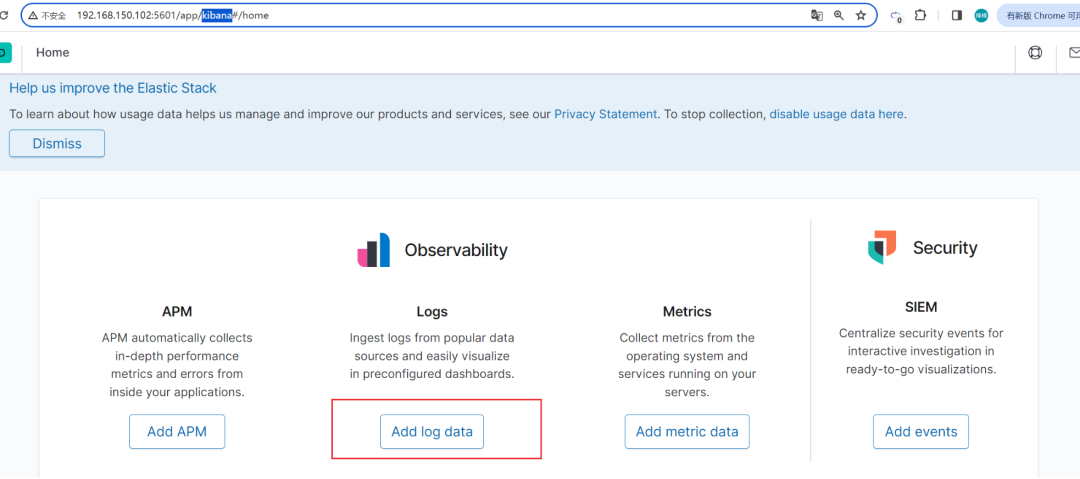1080x479 pixels.
Task: Open the Privacy Statement link
Action: pyautogui.click(x=605, y=114)
